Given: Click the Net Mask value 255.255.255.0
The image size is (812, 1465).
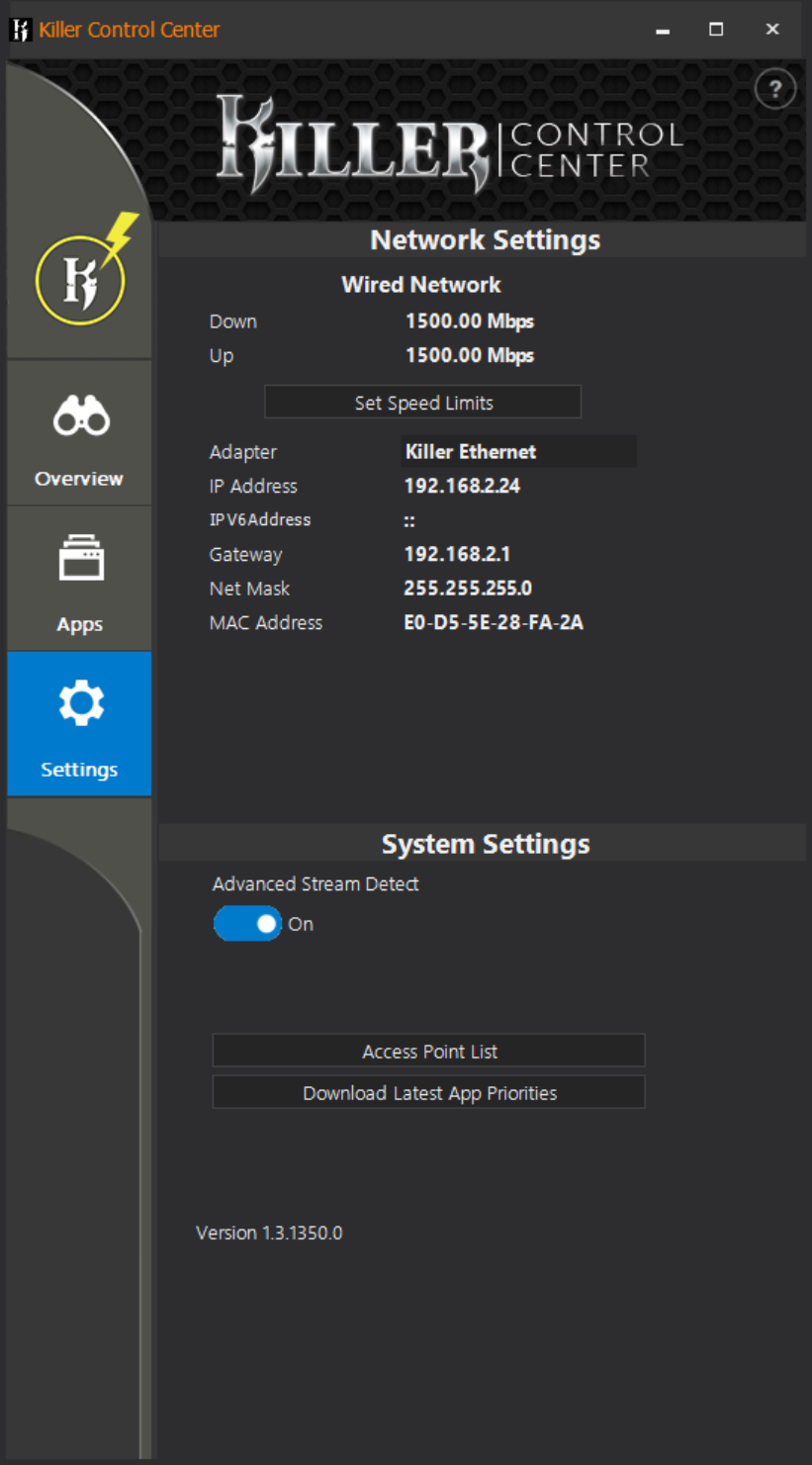Looking at the screenshot, I should click(468, 589).
